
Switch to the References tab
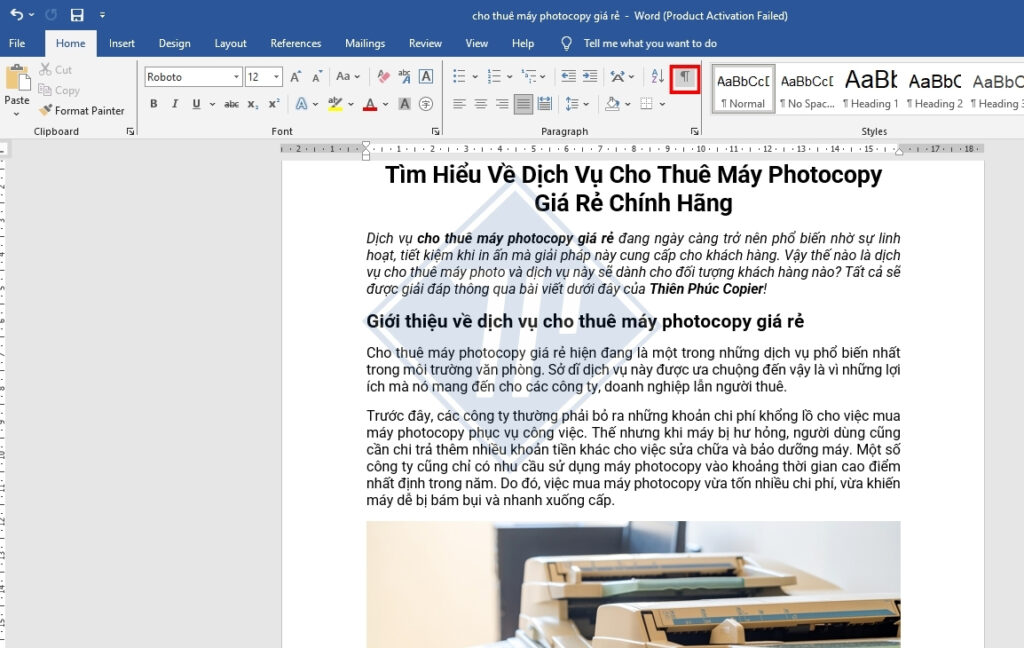pyautogui.click(x=296, y=43)
